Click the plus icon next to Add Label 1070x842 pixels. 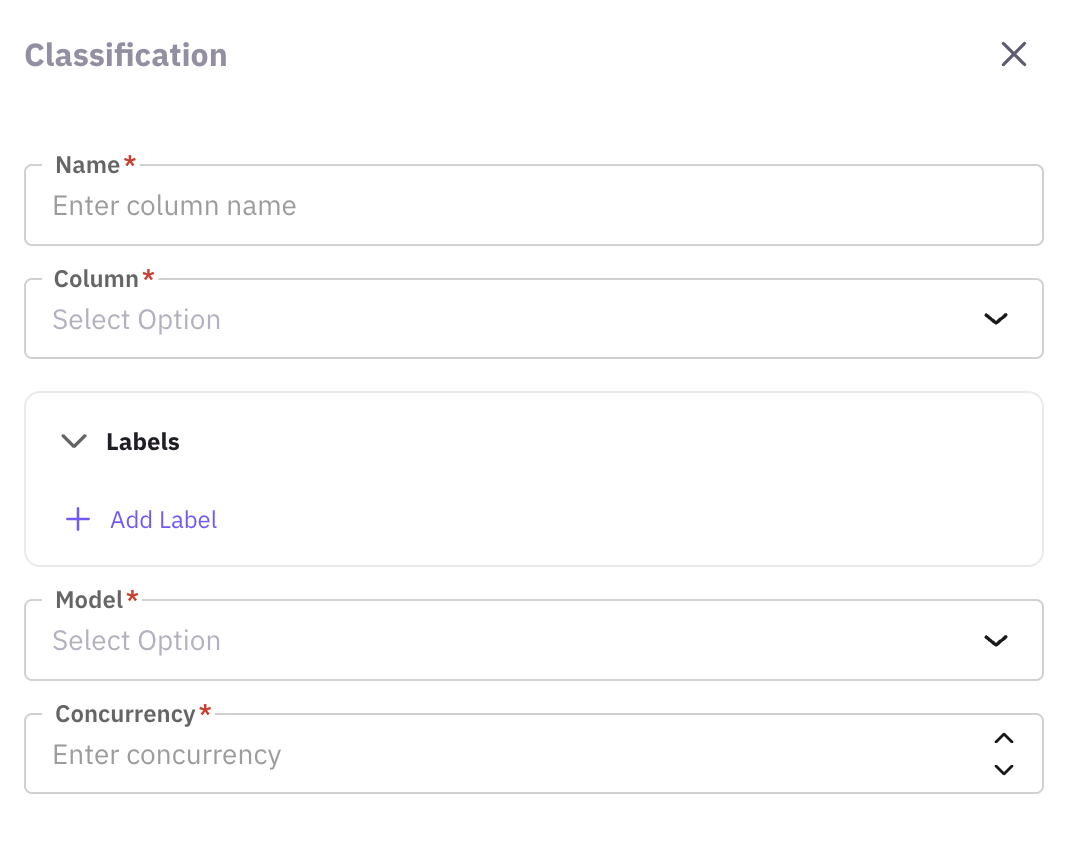78,519
